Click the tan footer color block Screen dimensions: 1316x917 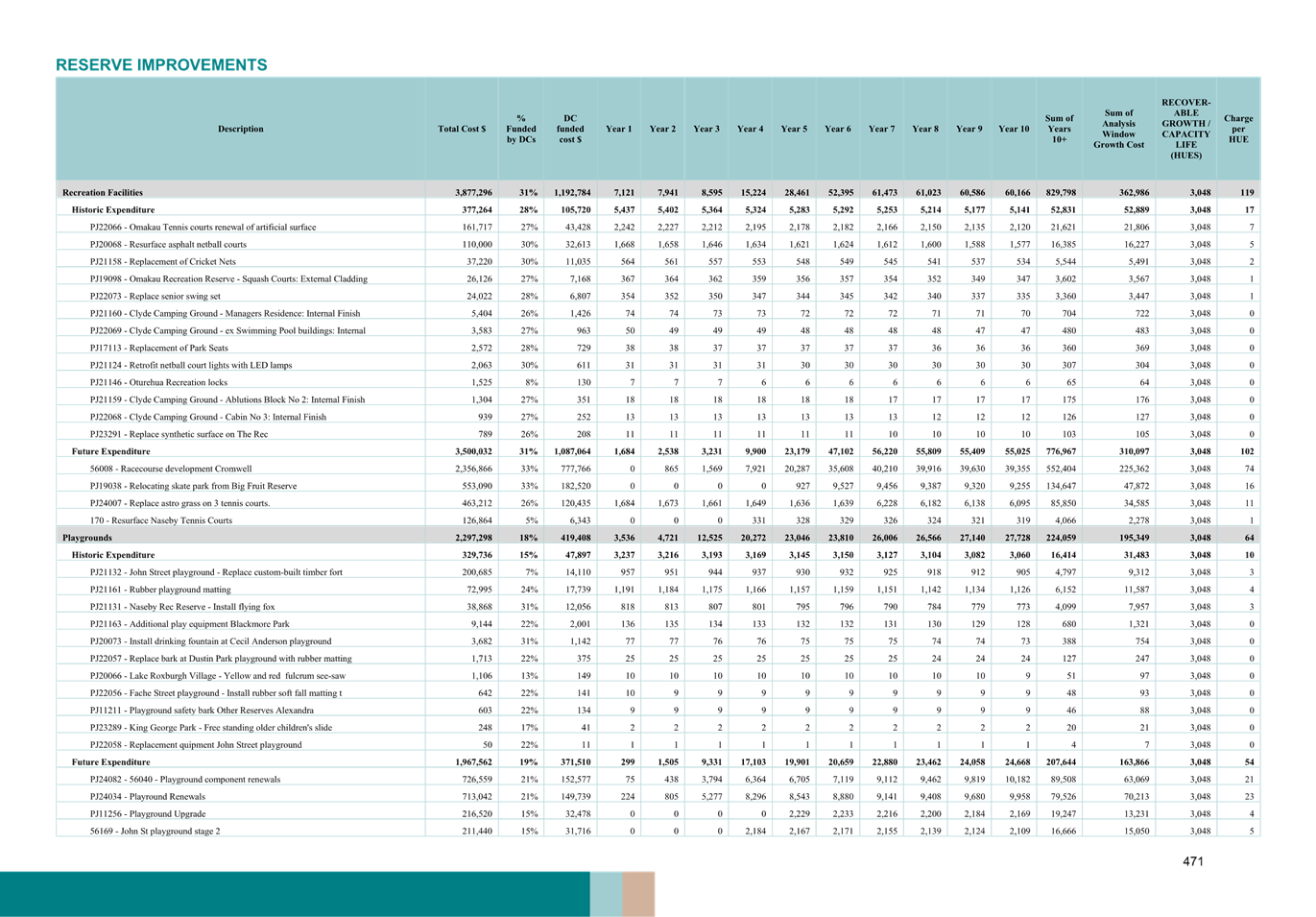(x=638, y=893)
